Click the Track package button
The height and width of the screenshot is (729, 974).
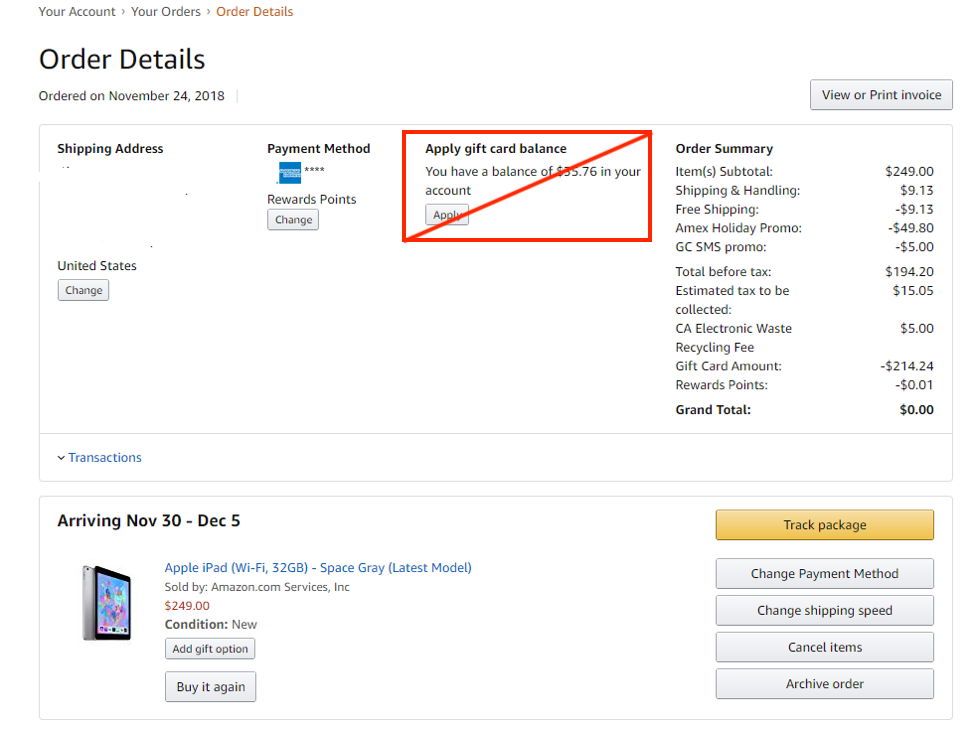[x=824, y=525]
